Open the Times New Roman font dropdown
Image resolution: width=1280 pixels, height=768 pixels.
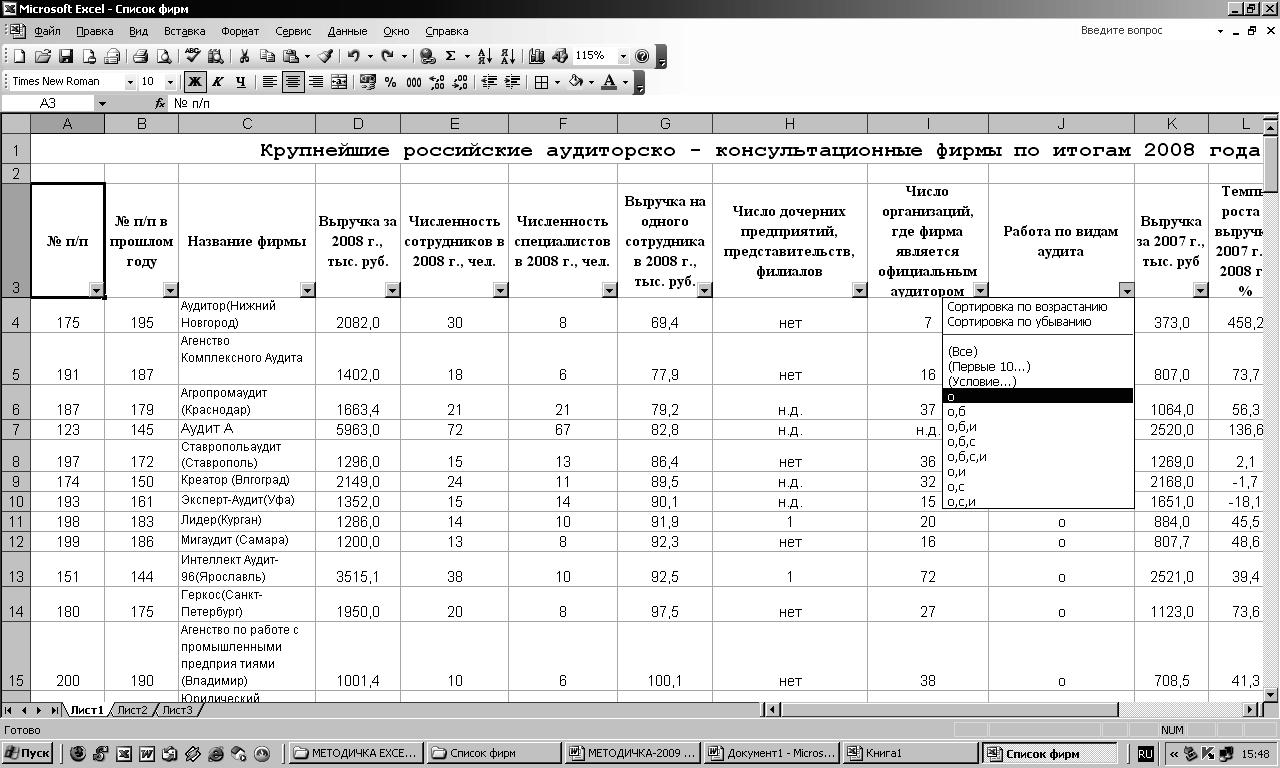[129, 82]
